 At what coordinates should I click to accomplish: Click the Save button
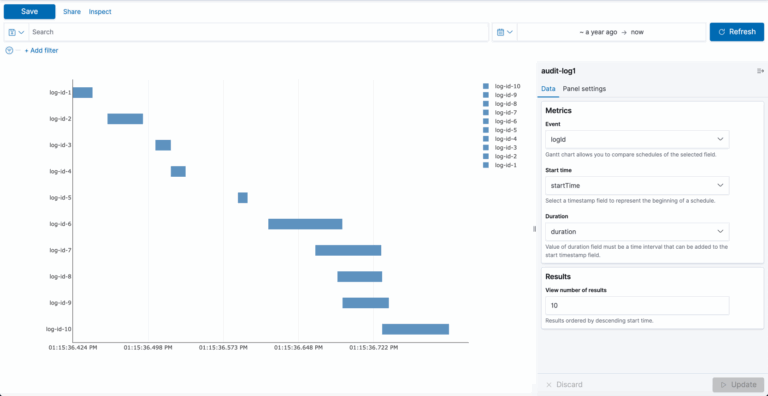29,12
